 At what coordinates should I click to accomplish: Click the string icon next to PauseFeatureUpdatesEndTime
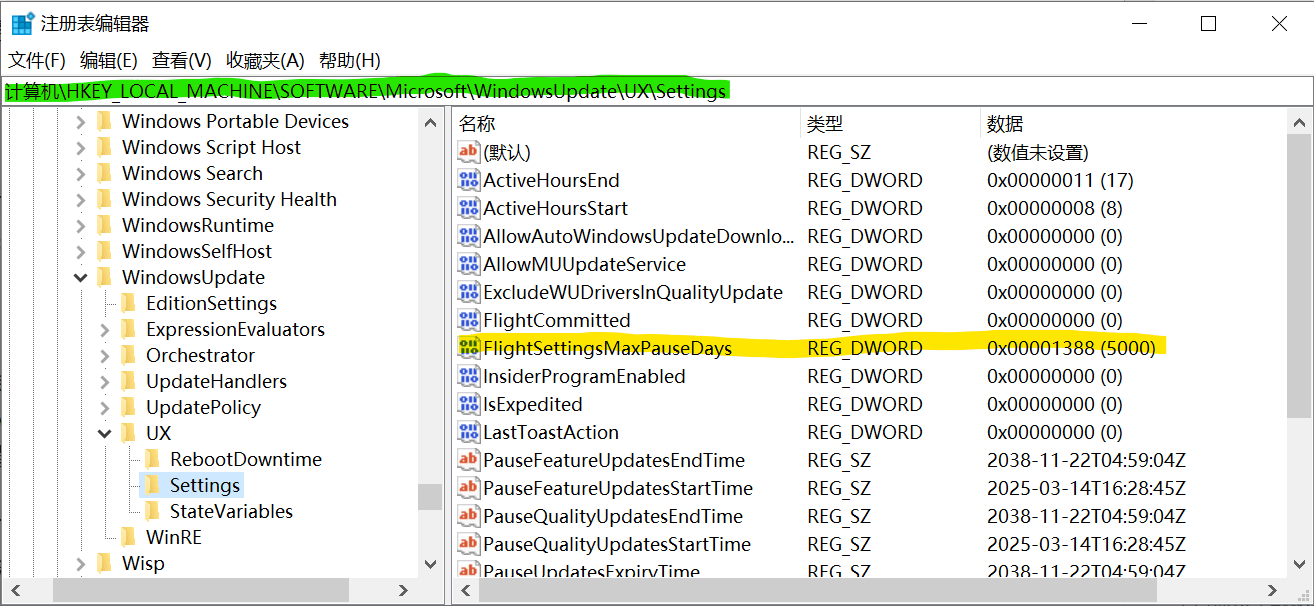click(x=468, y=460)
